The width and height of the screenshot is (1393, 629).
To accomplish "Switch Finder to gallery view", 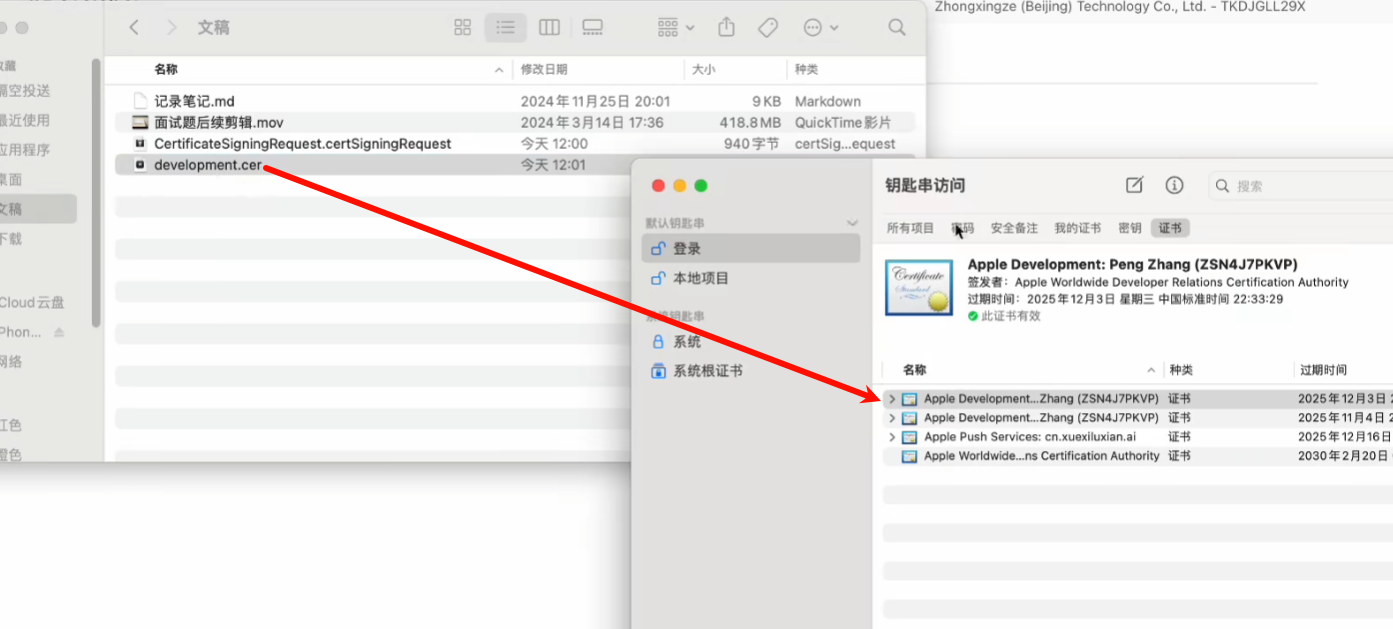I will [592, 28].
